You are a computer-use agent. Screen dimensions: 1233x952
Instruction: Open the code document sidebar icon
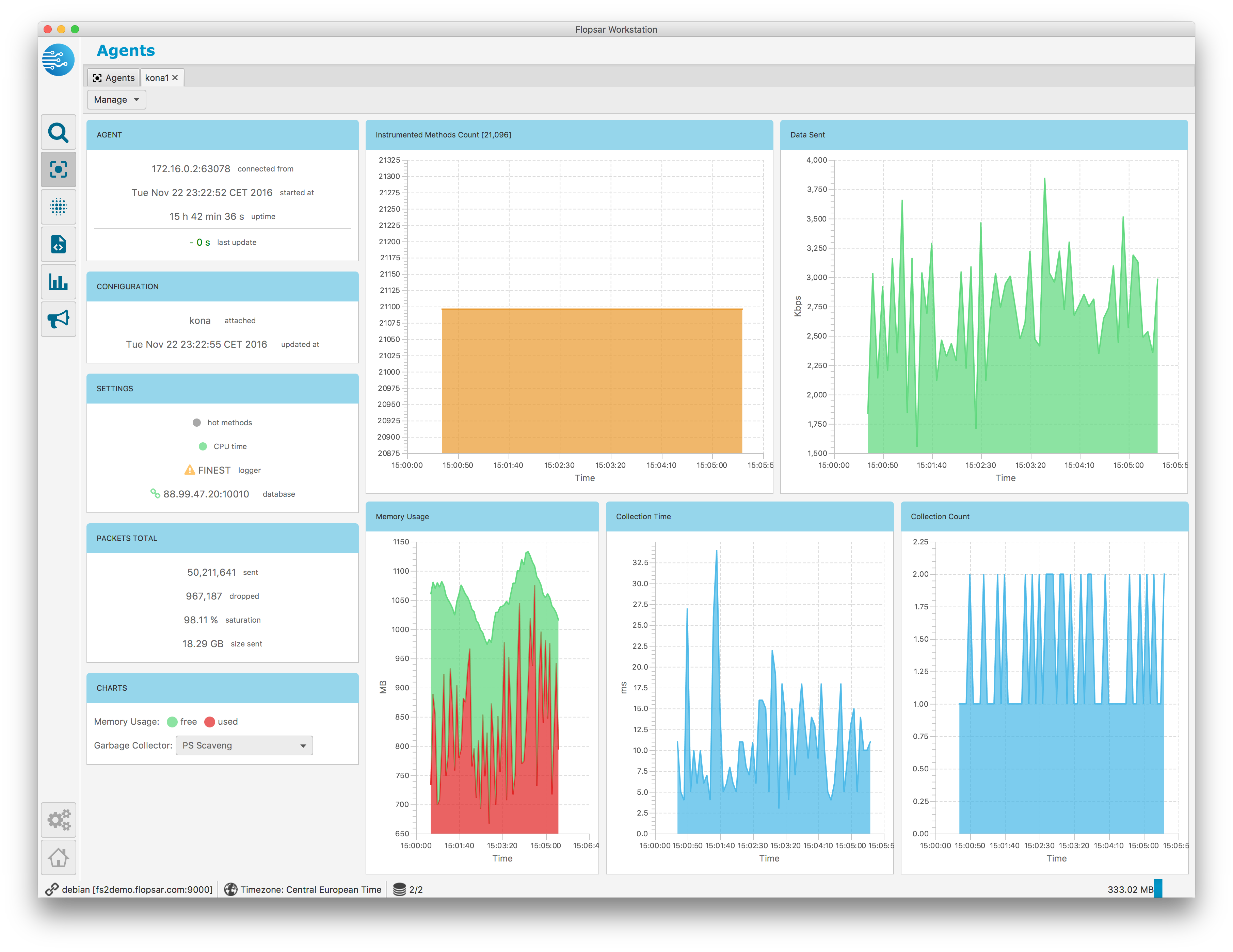[58, 244]
